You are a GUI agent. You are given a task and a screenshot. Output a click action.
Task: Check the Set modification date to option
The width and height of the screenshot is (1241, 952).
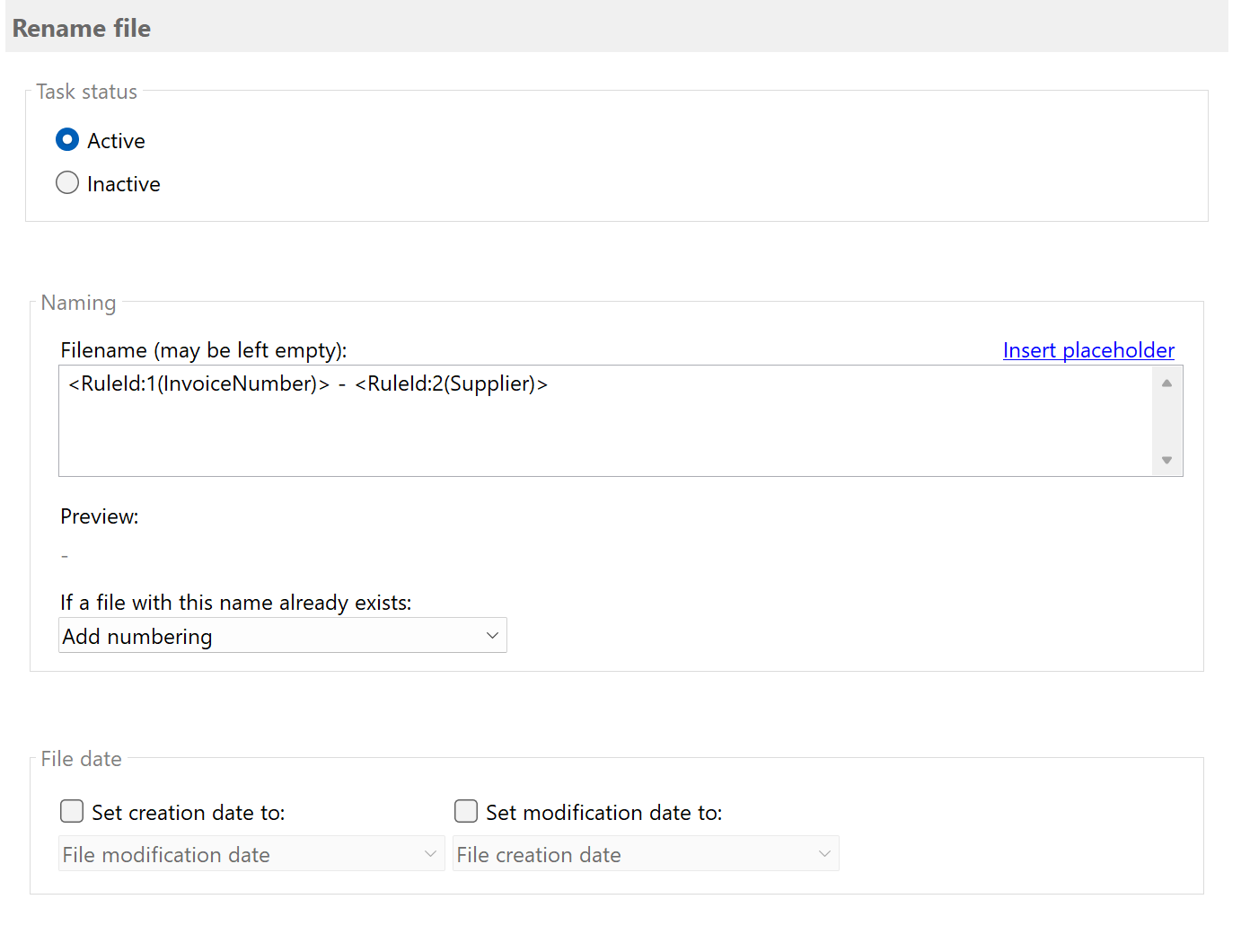point(466,811)
